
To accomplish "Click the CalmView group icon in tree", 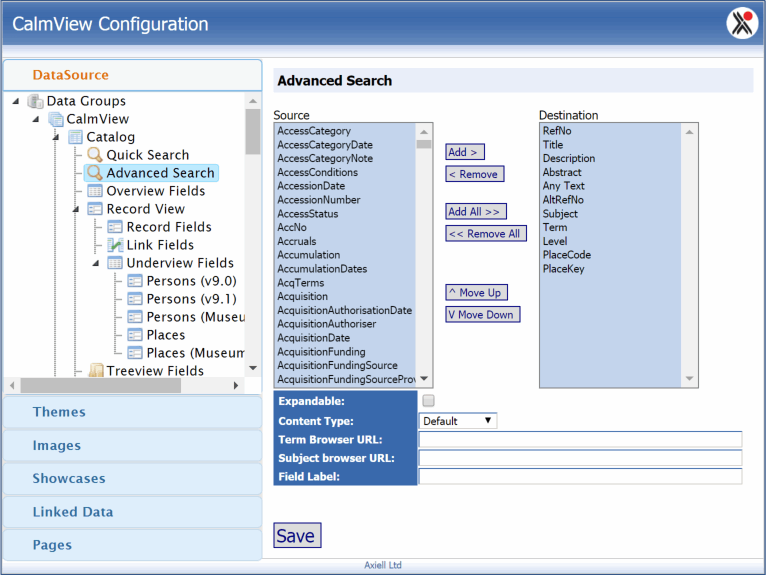I will (x=56, y=119).
